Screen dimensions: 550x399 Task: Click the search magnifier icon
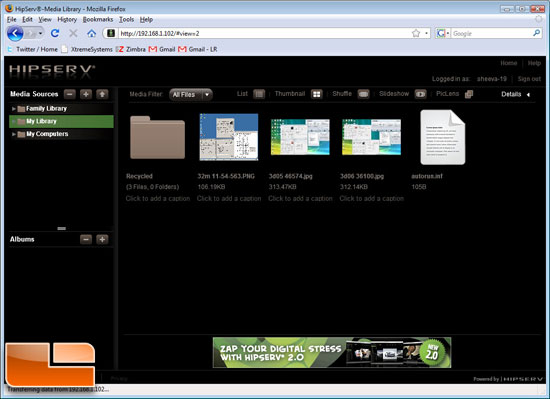tap(536, 33)
